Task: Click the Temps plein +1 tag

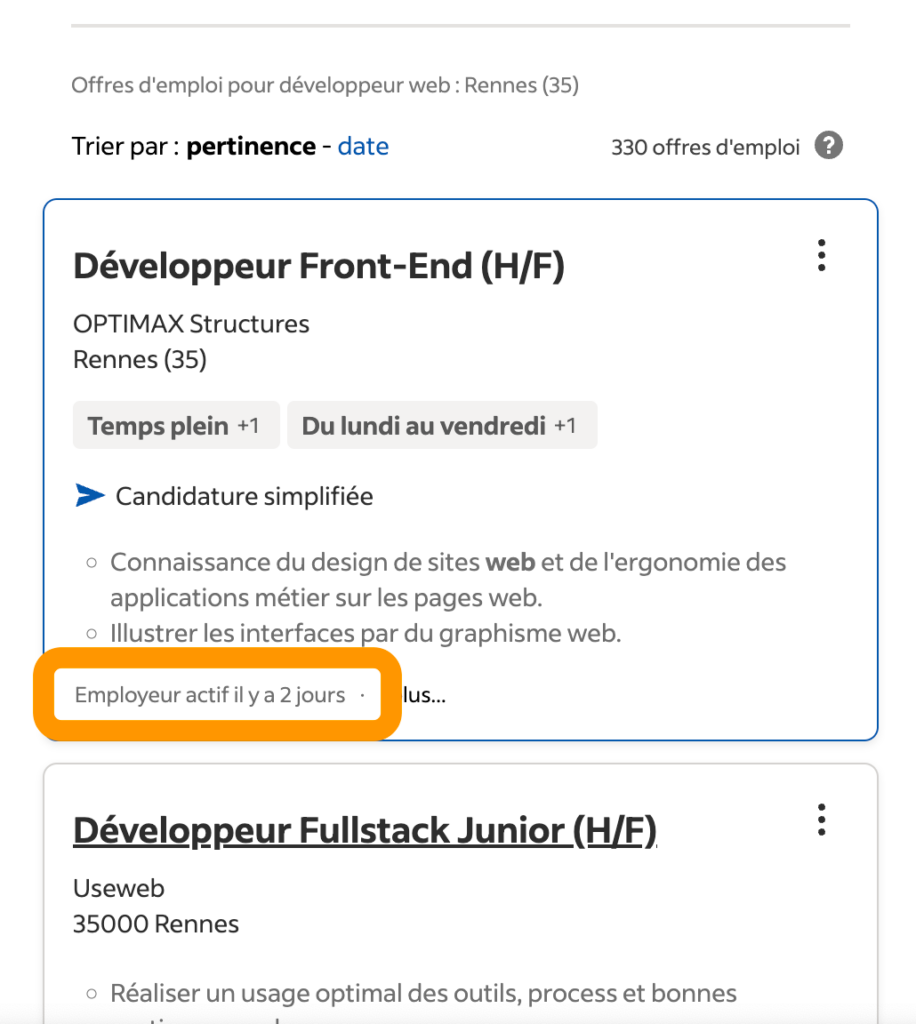Action: click(x=175, y=426)
